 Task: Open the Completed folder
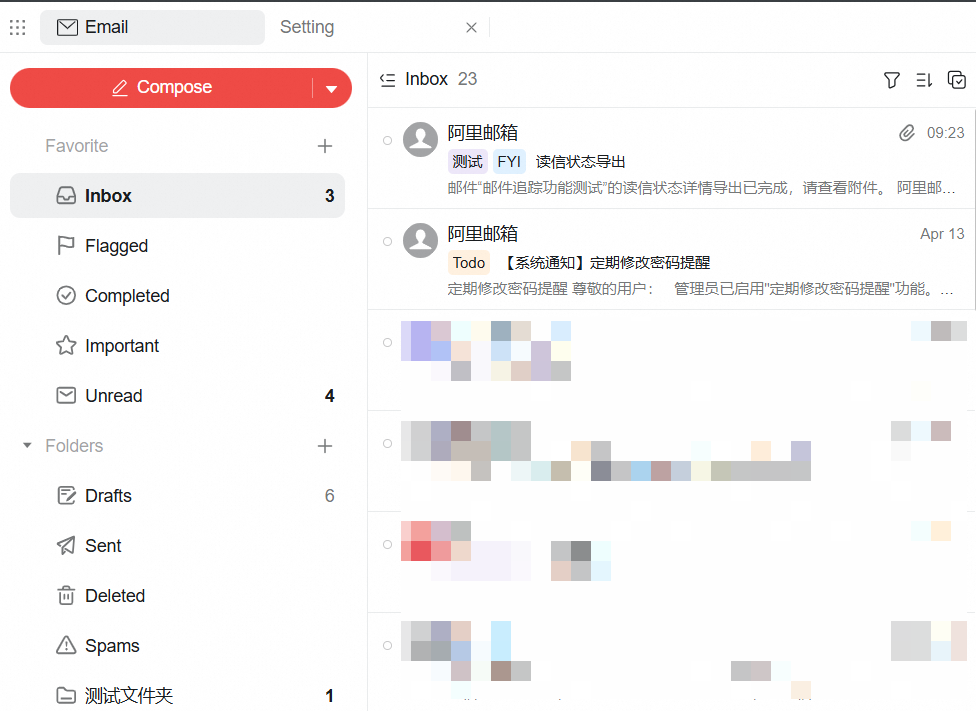(x=177, y=296)
